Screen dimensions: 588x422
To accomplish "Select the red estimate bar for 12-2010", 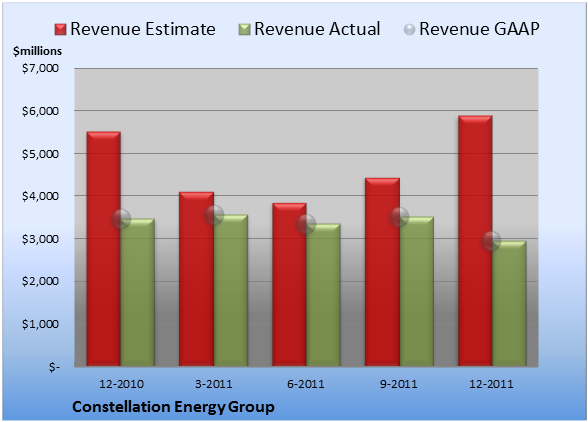I will pos(104,249).
